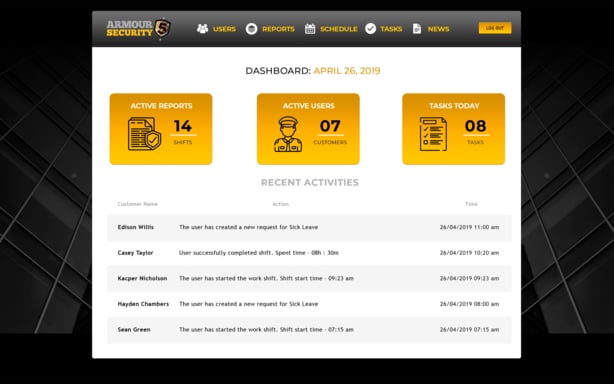Click the shift start time 07:15 am action
Viewport: 614px width, 384px height.
266,330
